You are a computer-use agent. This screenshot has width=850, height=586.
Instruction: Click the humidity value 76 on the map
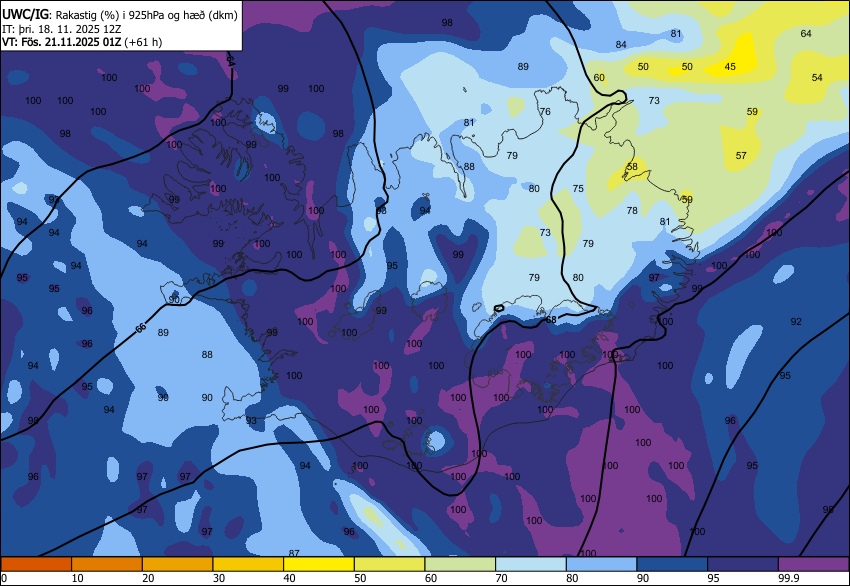pos(545,112)
